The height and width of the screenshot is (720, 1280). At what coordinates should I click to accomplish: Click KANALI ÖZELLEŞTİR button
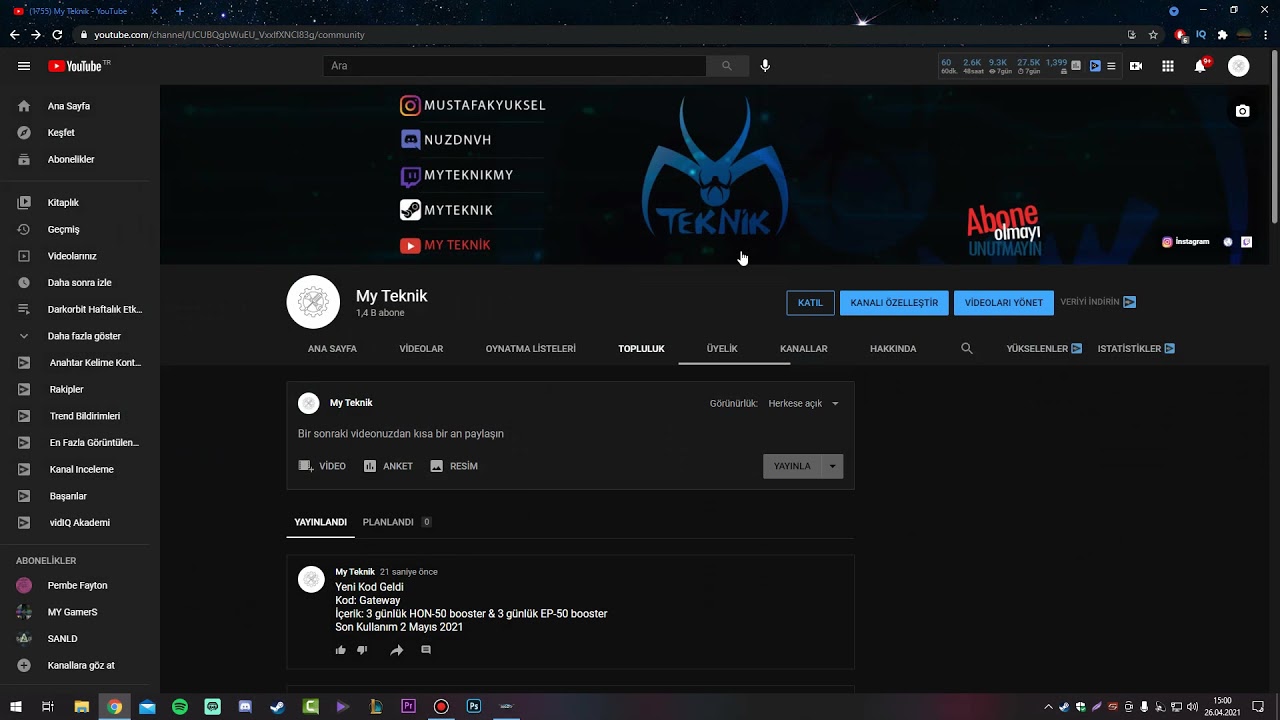pos(894,303)
